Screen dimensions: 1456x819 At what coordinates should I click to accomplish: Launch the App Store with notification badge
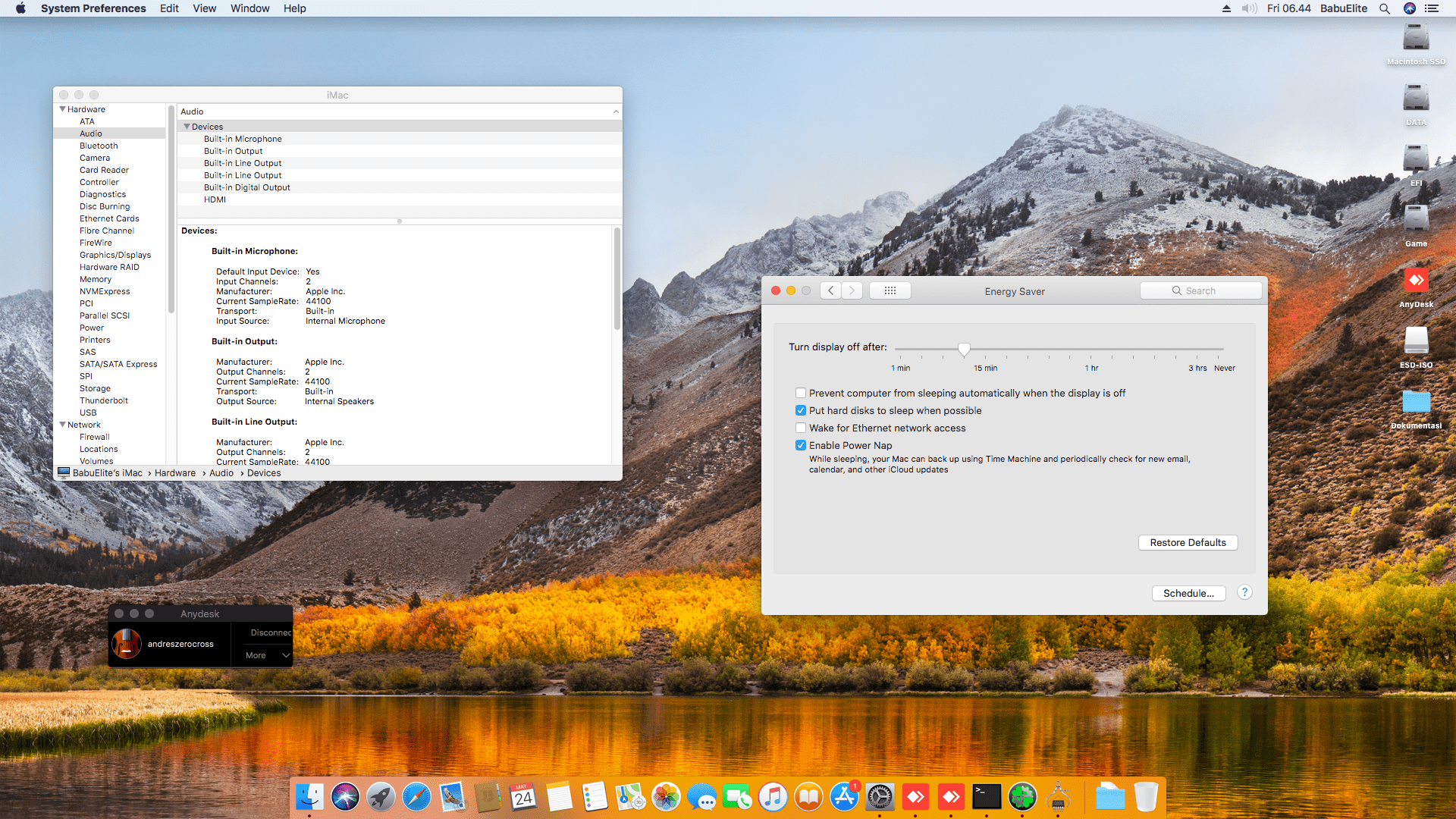844,797
